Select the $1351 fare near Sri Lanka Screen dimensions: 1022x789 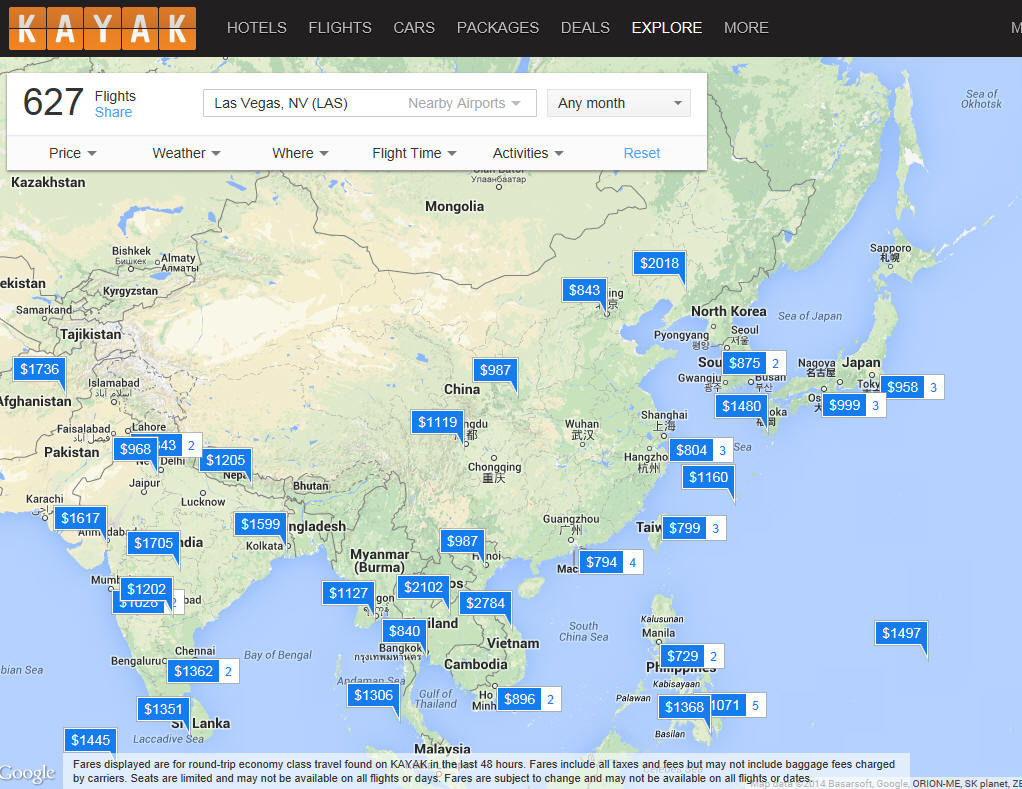[x=163, y=709]
